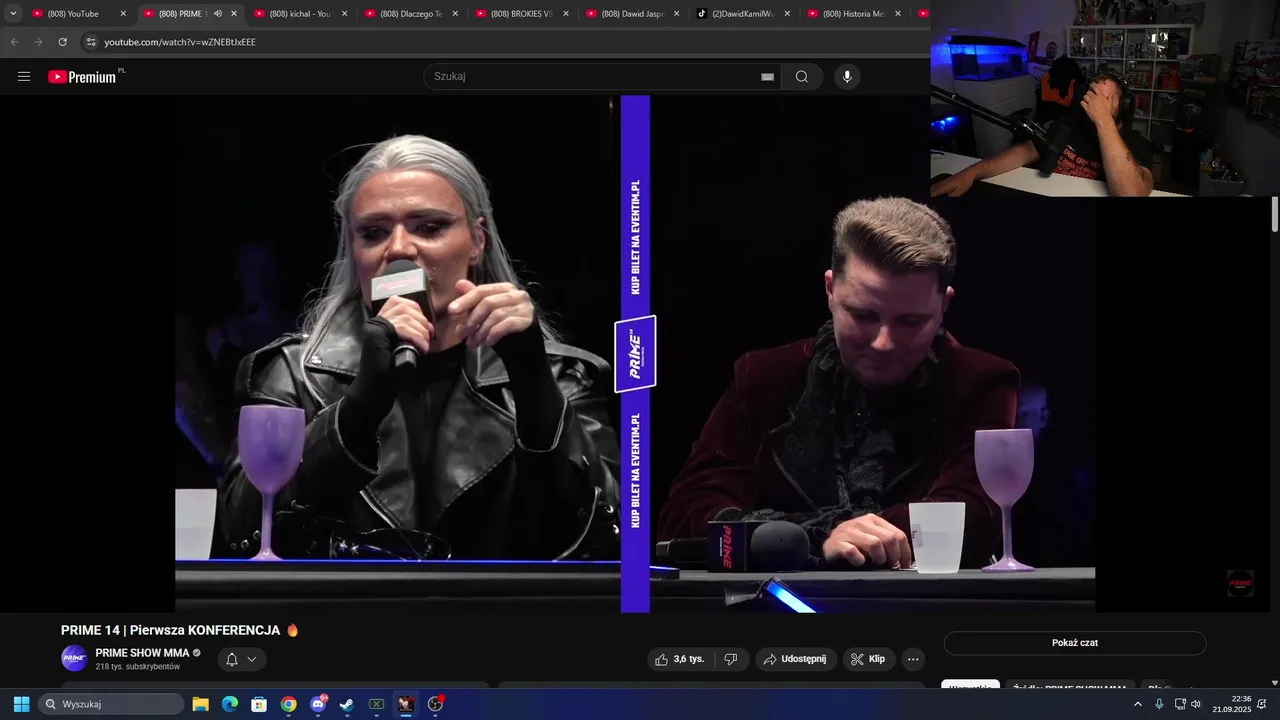The width and height of the screenshot is (1280, 720).
Task: Open Microsoft Edge from the taskbar
Action: tap(229, 704)
